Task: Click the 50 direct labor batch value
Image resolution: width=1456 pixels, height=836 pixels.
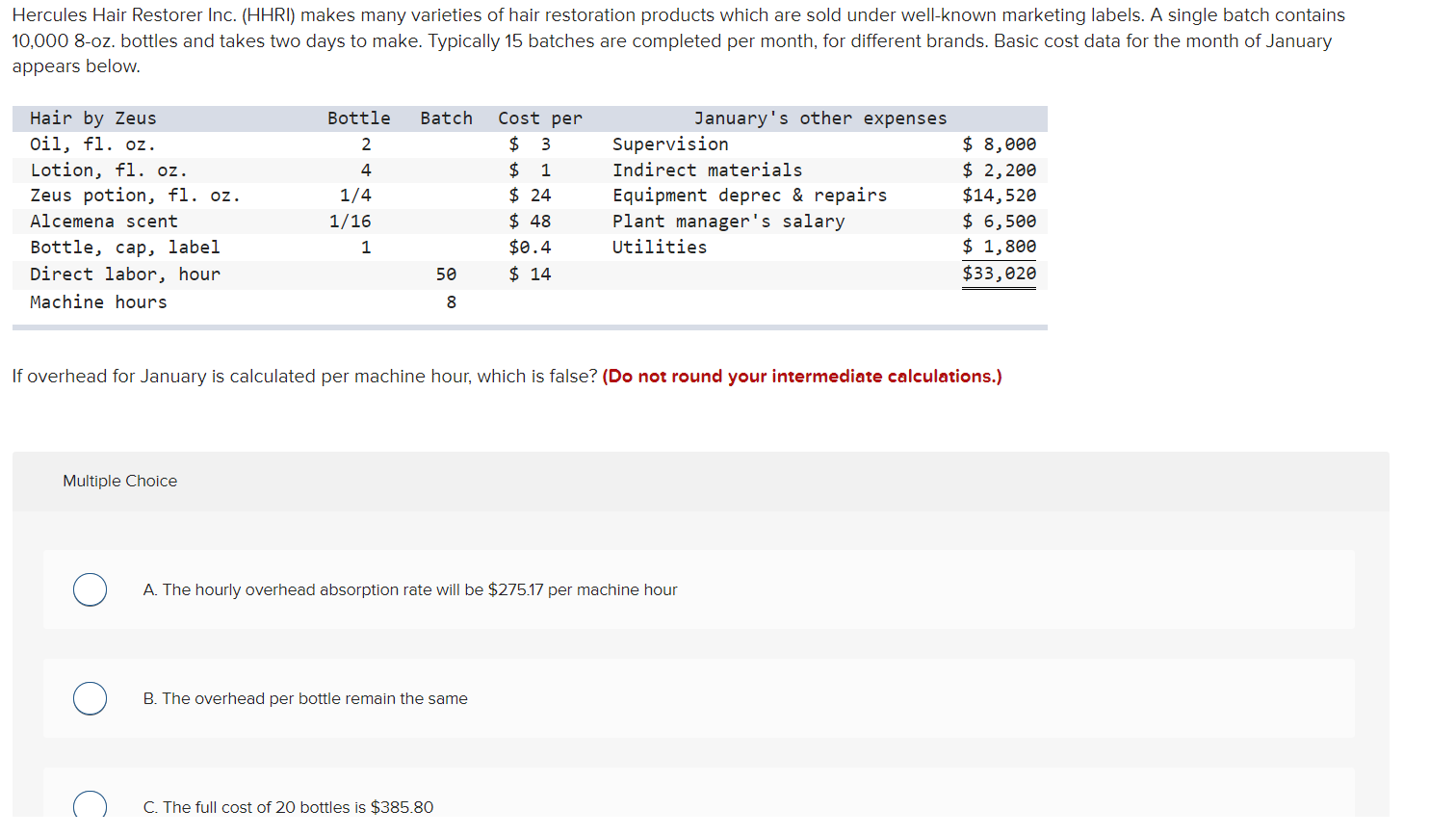Action: pyautogui.click(x=446, y=274)
